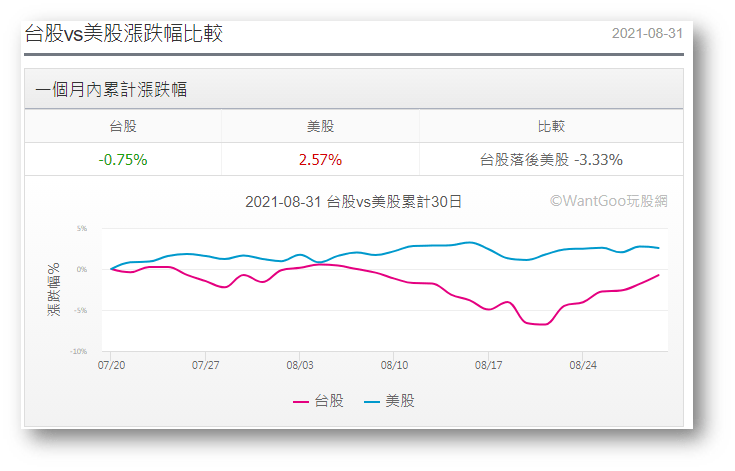Image resolution: width=735 pixels, height=471 pixels.
Task: Click the pink line marker in legend
Action: (300, 402)
